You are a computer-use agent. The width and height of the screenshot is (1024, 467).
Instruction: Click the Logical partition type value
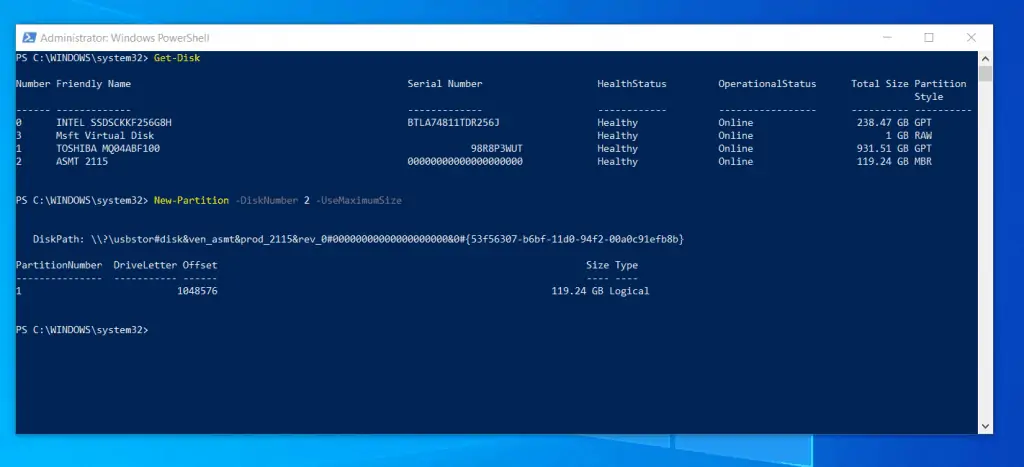pyautogui.click(x=629, y=291)
